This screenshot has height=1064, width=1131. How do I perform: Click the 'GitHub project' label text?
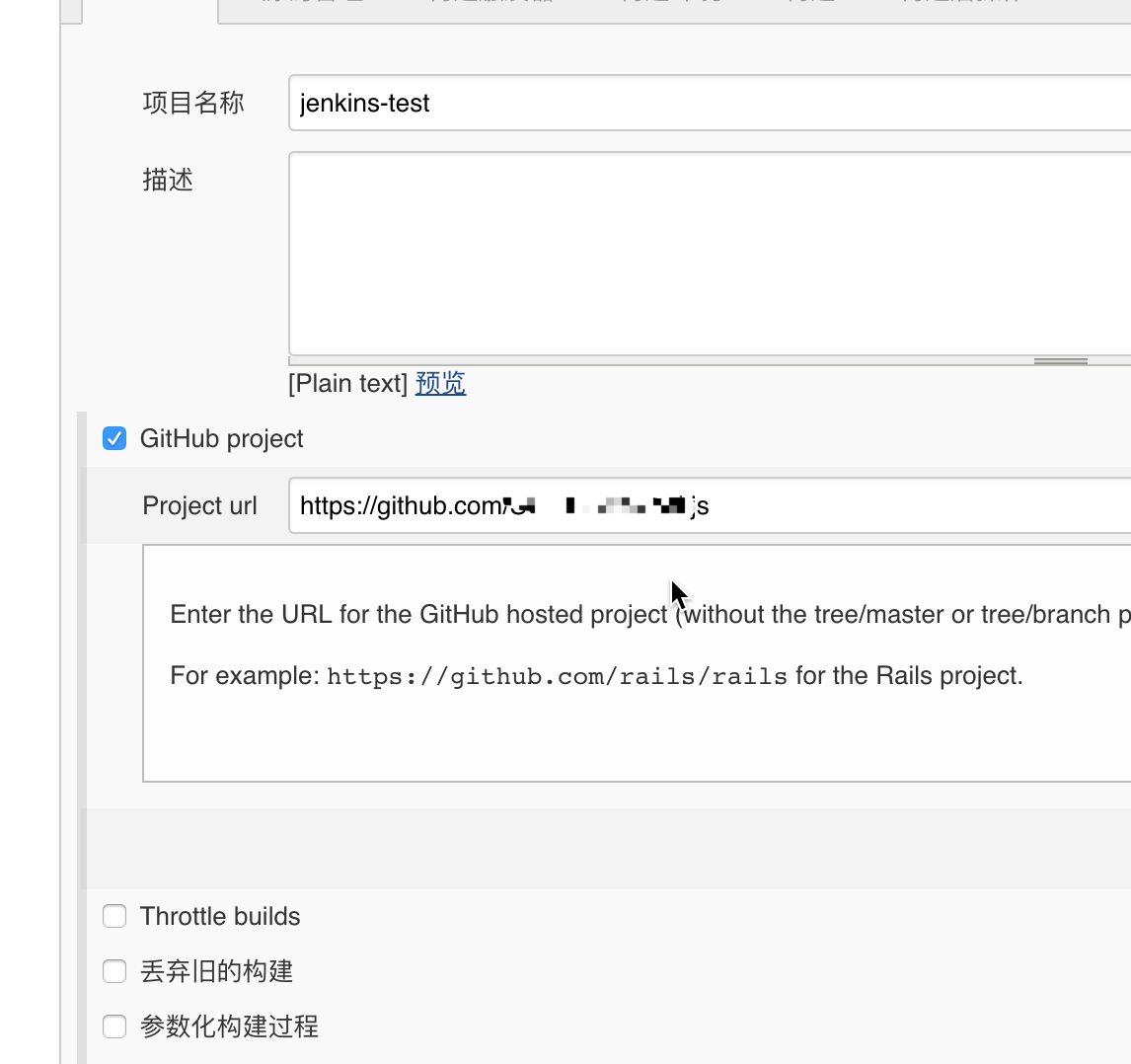[221, 438]
